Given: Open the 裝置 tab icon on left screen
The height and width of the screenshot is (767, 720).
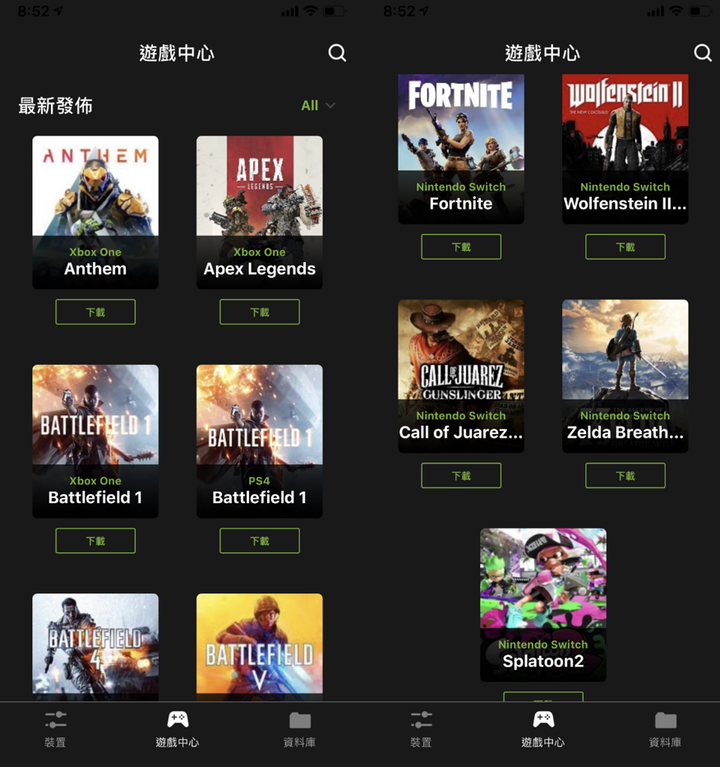Looking at the screenshot, I should [56, 720].
